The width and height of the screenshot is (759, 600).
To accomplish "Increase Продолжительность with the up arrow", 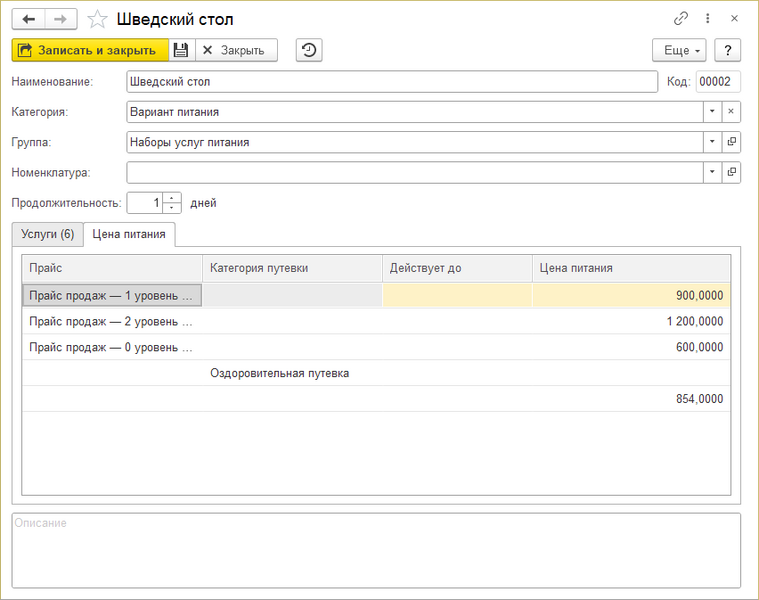I will [172, 197].
